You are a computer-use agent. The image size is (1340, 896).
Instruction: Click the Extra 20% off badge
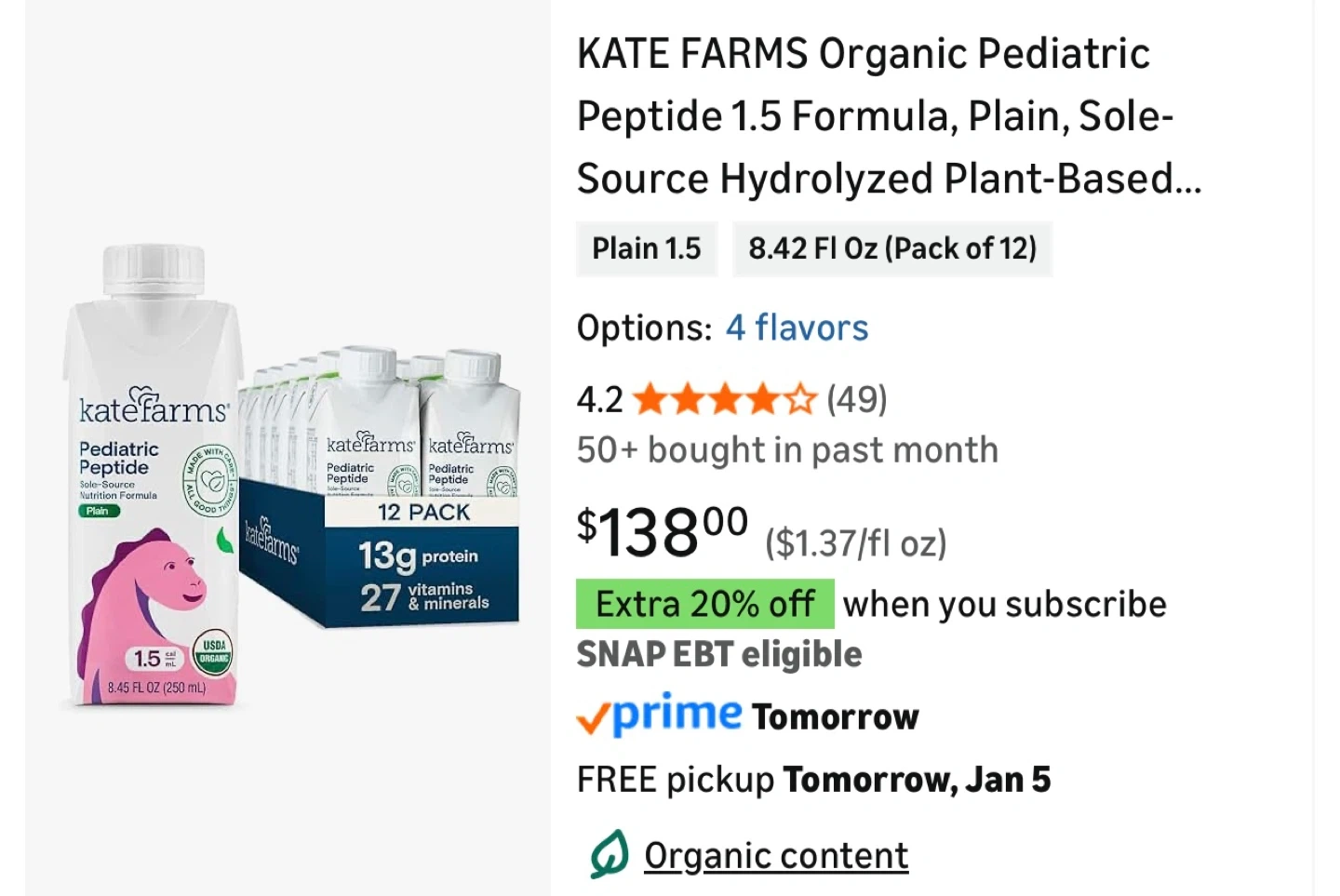pyautogui.click(x=704, y=604)
